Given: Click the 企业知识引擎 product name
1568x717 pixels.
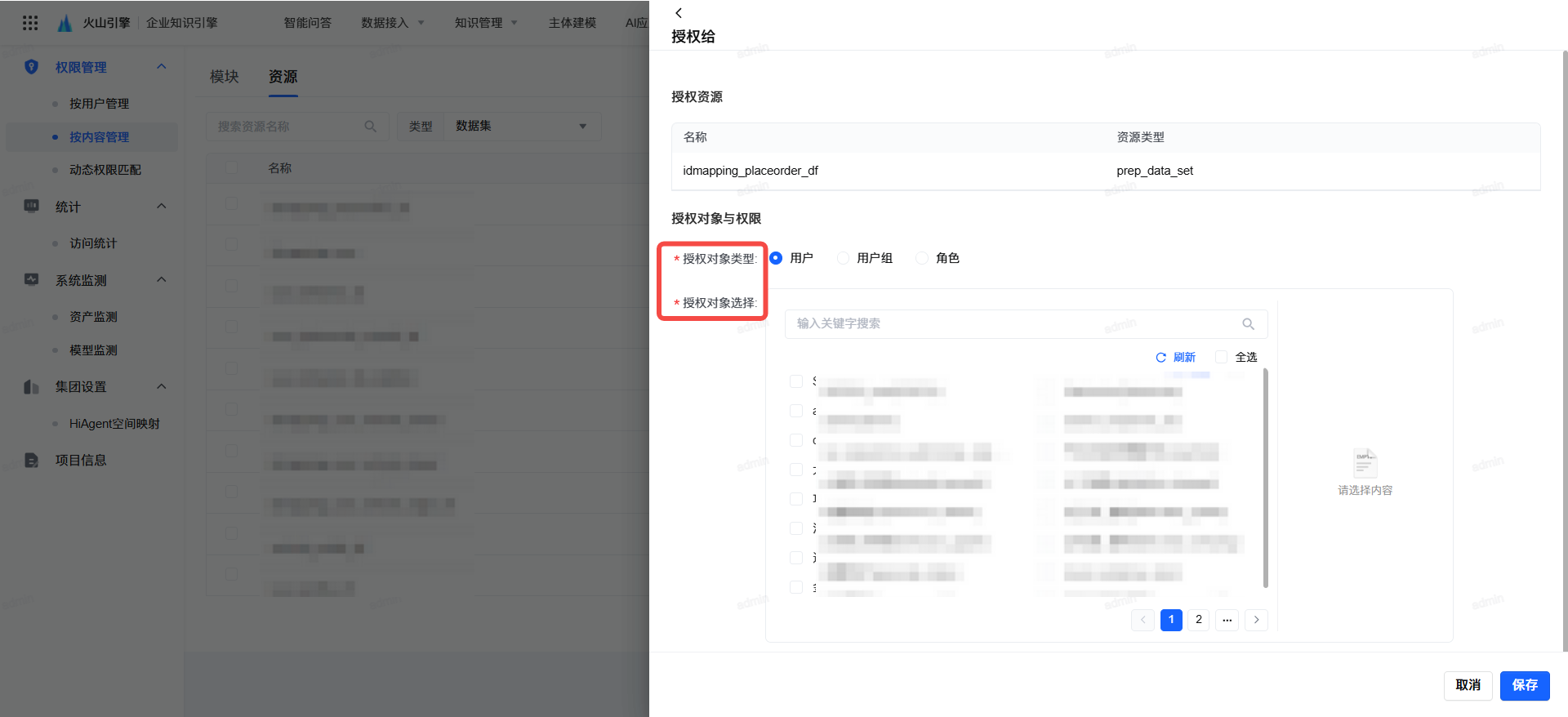Looking at the screenshot, I should click(x=182, y=23).
